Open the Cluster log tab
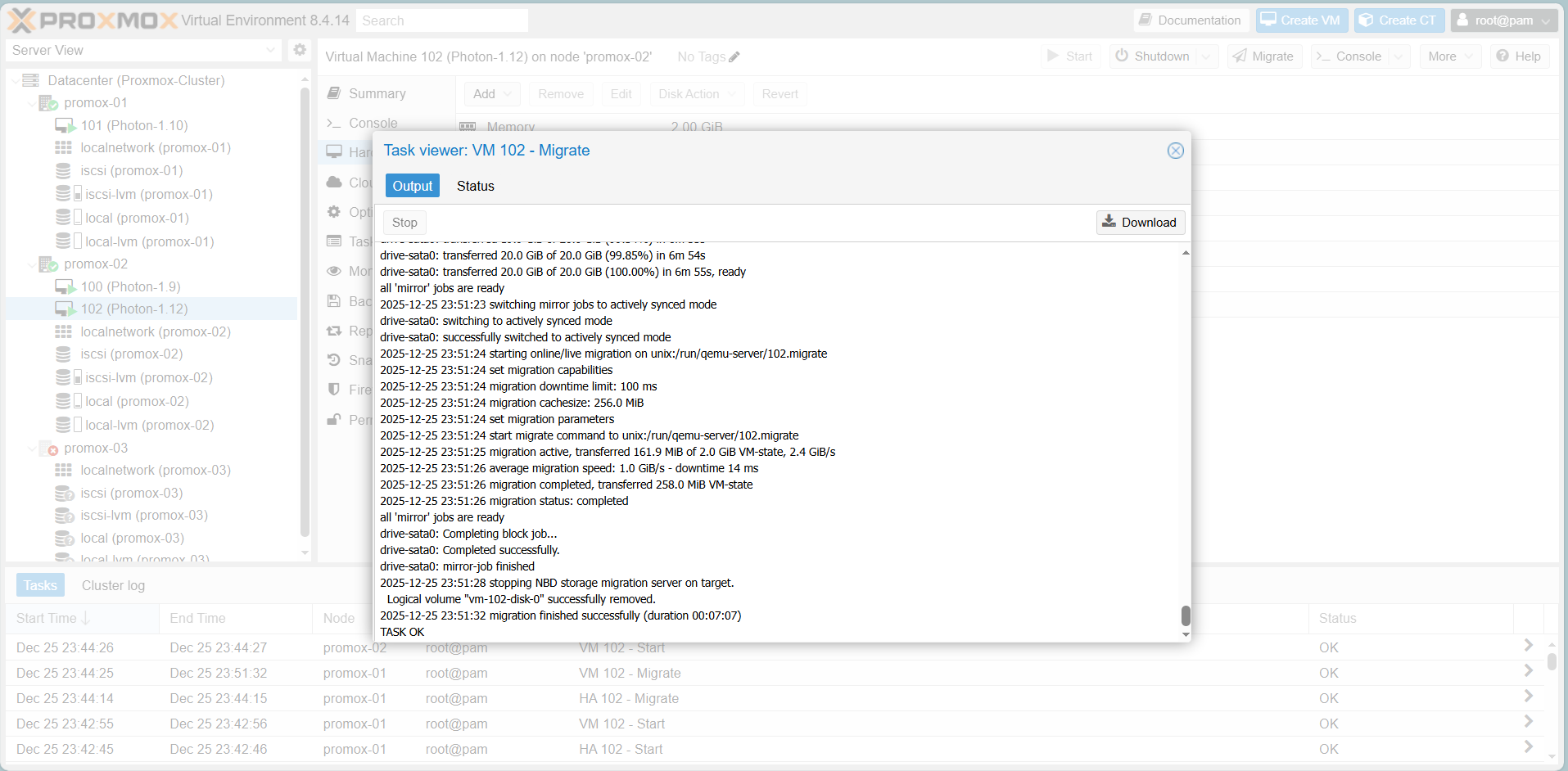 tap(113, 585)
